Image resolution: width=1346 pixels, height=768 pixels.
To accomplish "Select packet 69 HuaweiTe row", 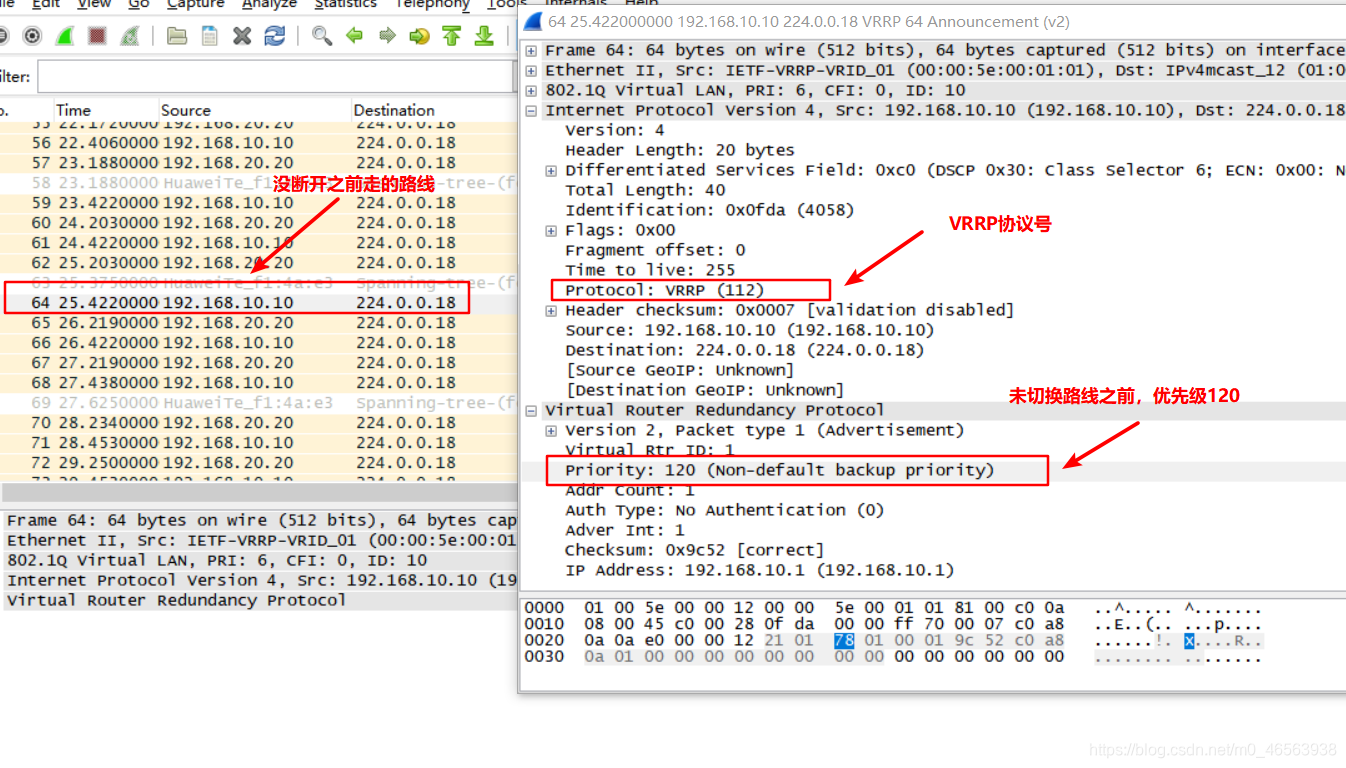I will pyautogui.click(x=258, y=402).
